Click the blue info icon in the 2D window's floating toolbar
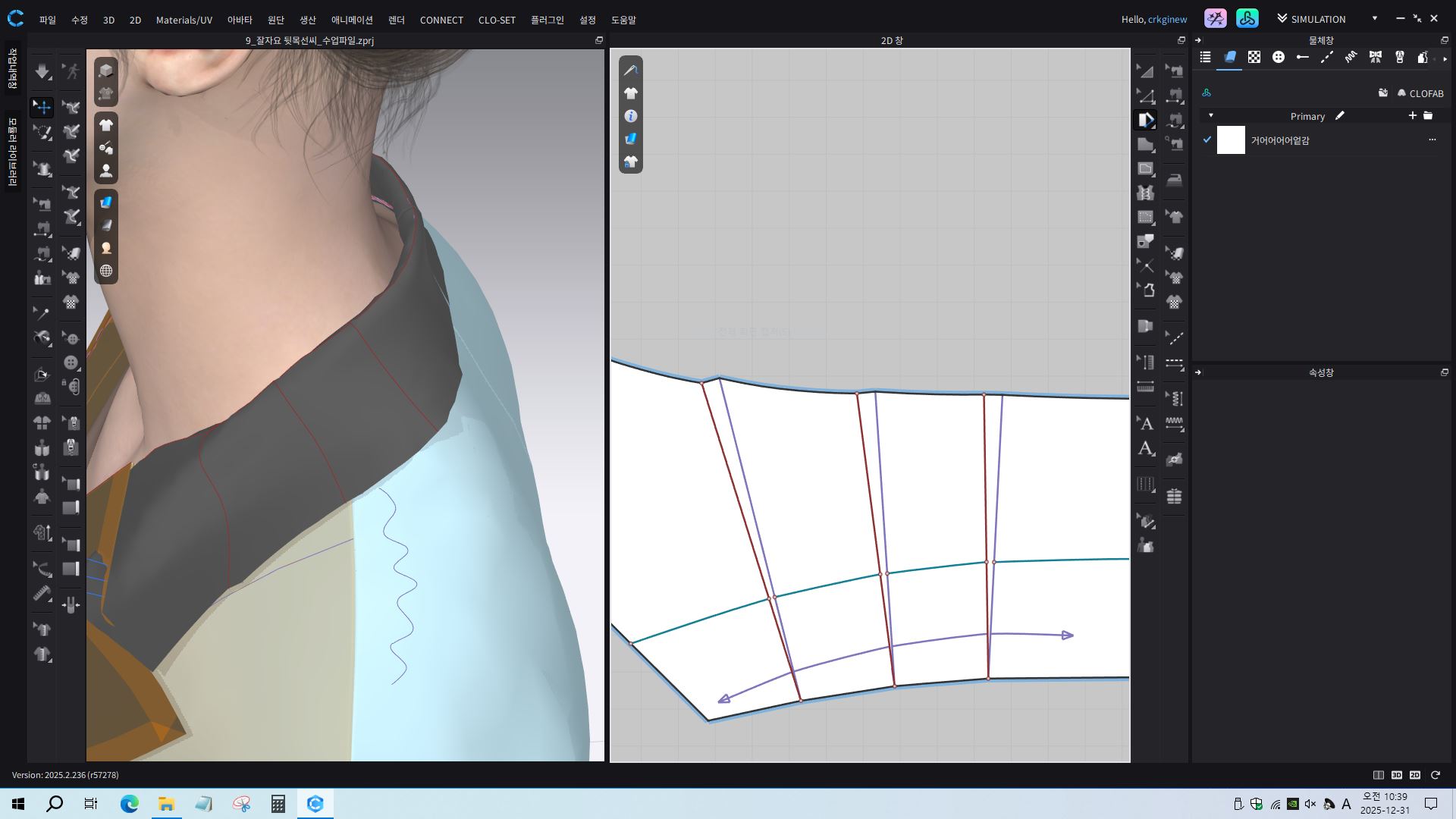The image size is (1456, 819). click(631, 116)
